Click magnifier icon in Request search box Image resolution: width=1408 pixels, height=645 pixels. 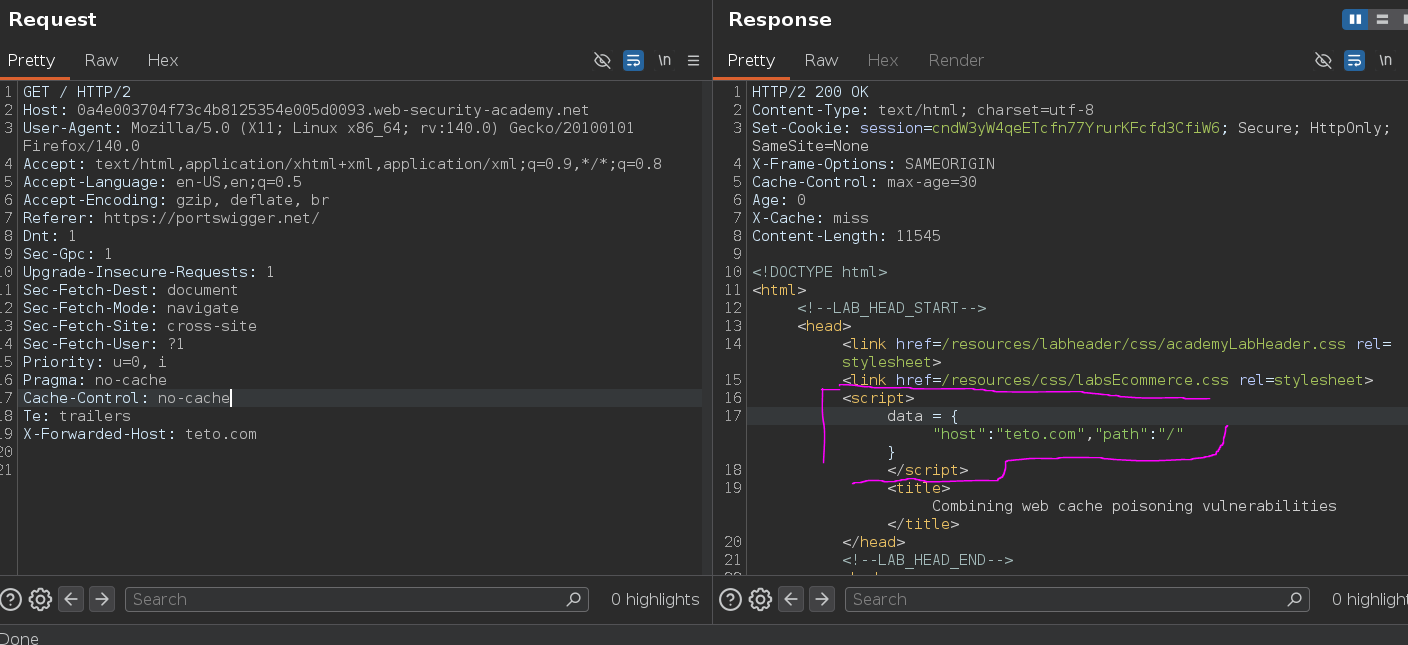(x=574, y=599)
